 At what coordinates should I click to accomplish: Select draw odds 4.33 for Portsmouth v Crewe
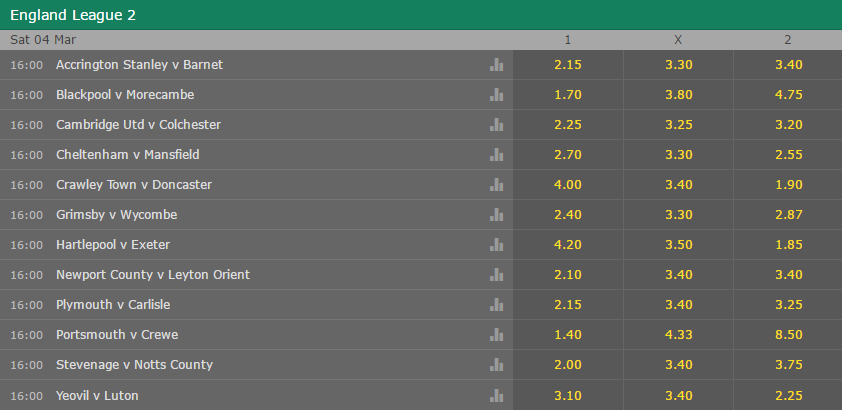point(678,335)
